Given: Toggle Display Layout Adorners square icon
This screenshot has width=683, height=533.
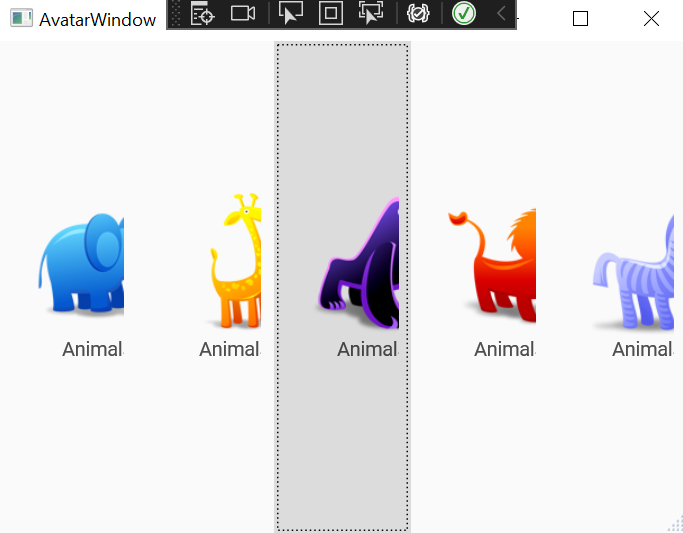Looking at the screenshot, I should click(x=331, y=13).
